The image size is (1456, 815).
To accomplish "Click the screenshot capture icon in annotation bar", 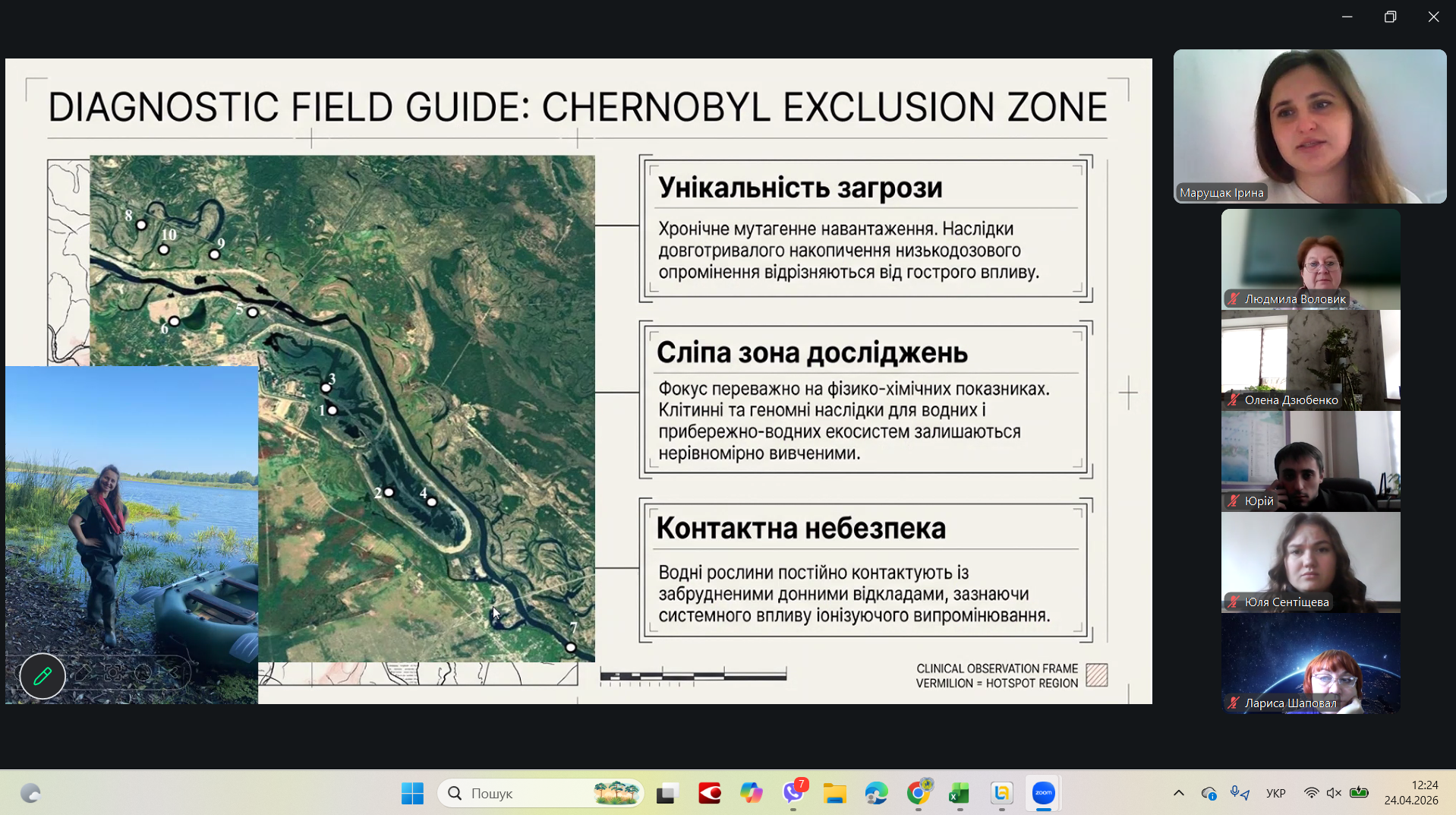I will (113, 673).
